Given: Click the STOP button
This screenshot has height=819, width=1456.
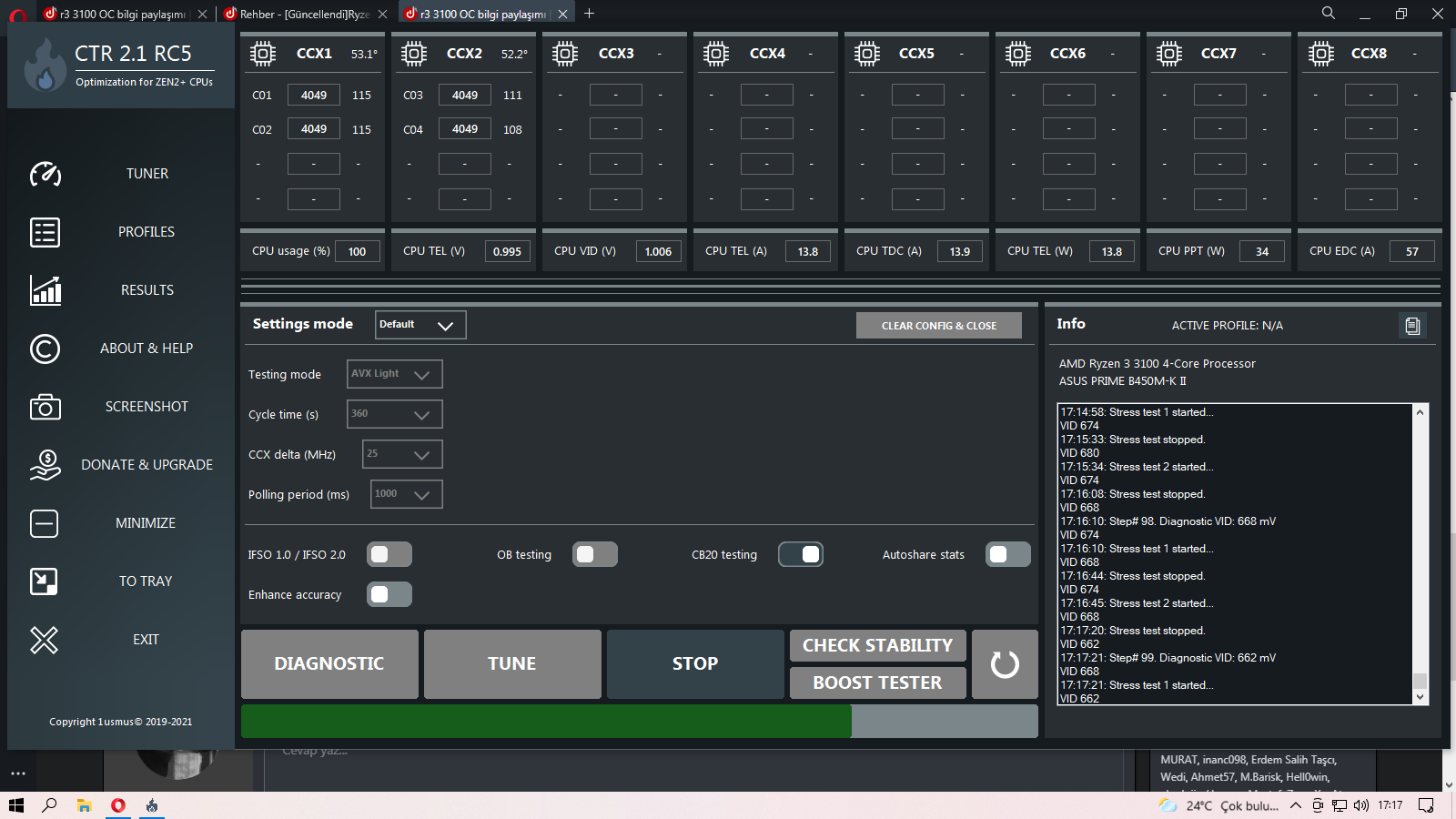Looking at the screenshot, I should (x=695, y=664).
